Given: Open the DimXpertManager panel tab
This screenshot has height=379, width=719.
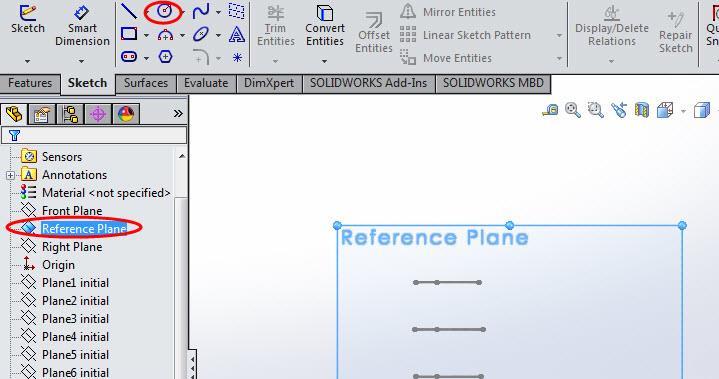Looking at the screenshot, I should point(98,114).
